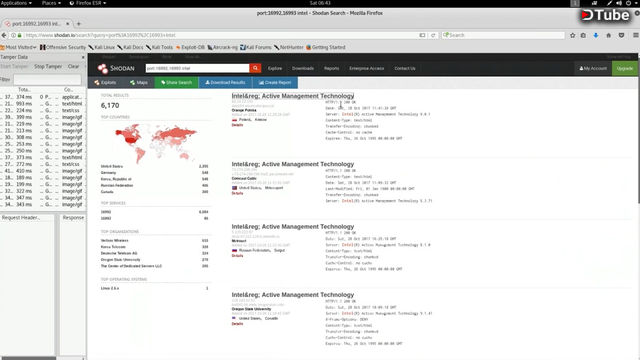Image resolution: width=640 pixels, height=360 pixels.
Task: Click the Contact Us menu item
Action: [x=404, y=68]
